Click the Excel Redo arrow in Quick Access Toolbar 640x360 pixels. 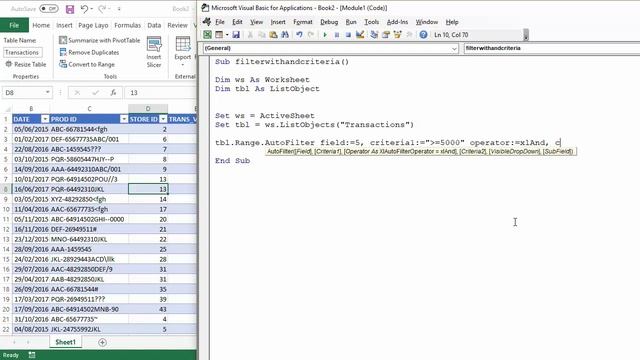pos(102,9)
